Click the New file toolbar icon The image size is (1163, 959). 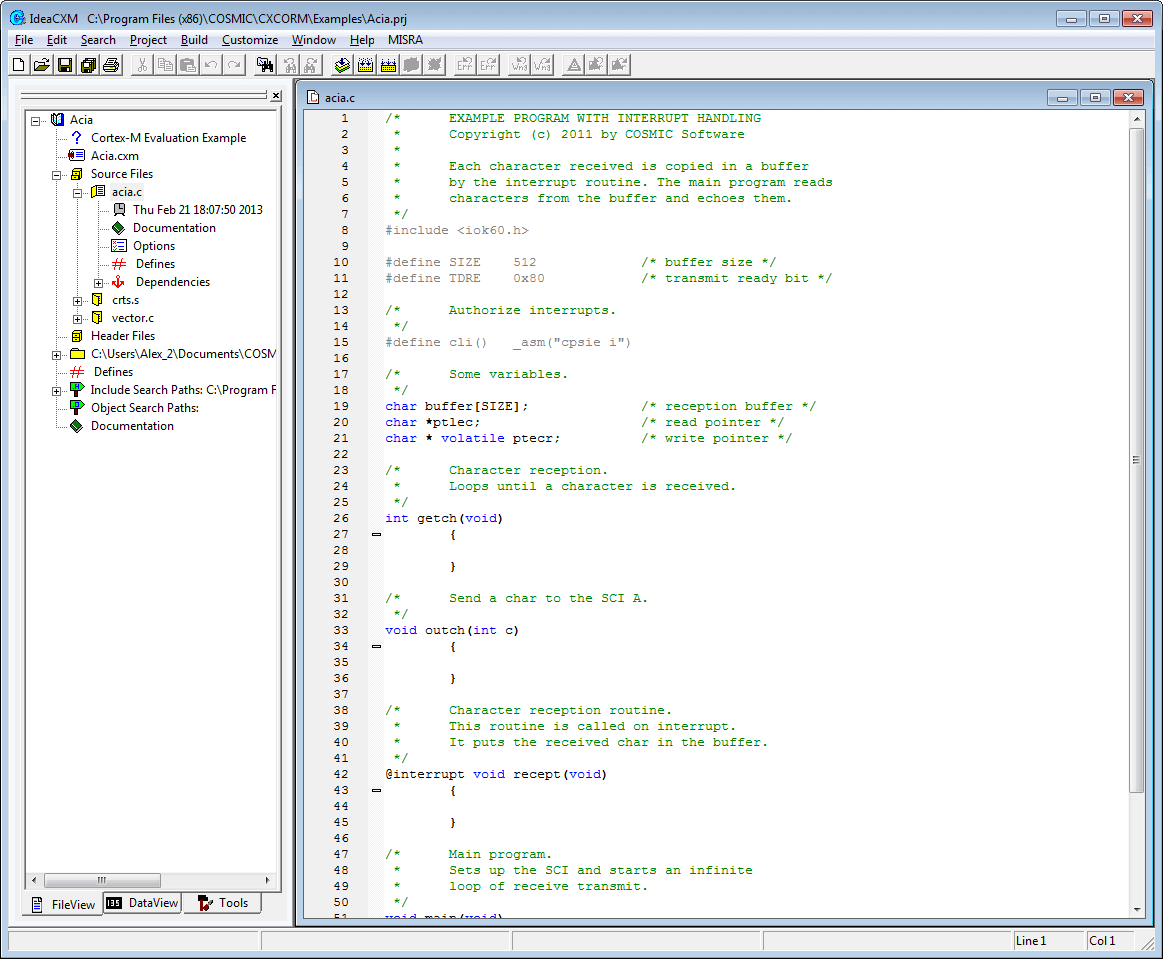pyautogui.click(x=19, y=65)
